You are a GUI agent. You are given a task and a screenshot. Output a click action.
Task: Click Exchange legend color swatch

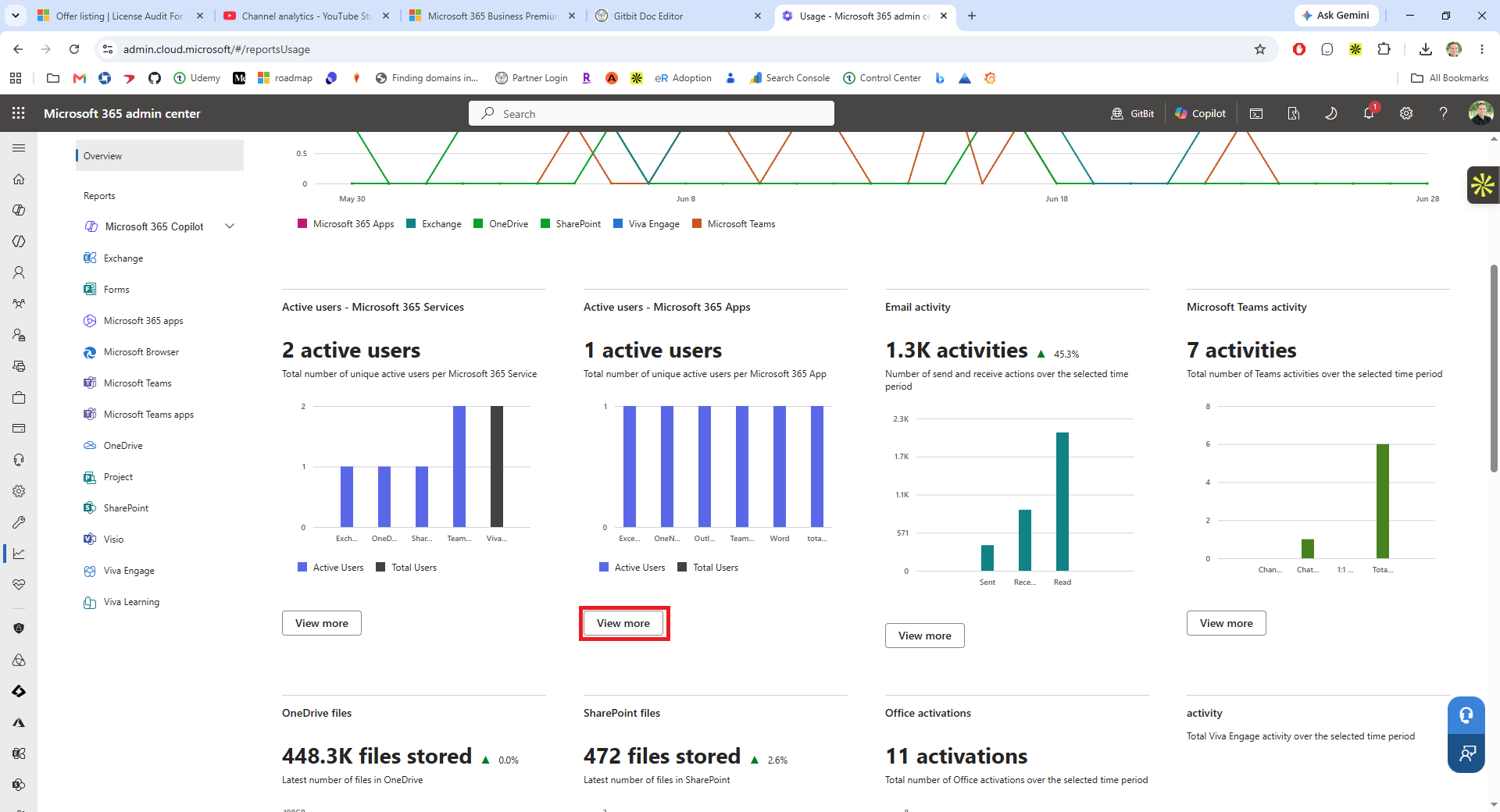tap(411, 224)
